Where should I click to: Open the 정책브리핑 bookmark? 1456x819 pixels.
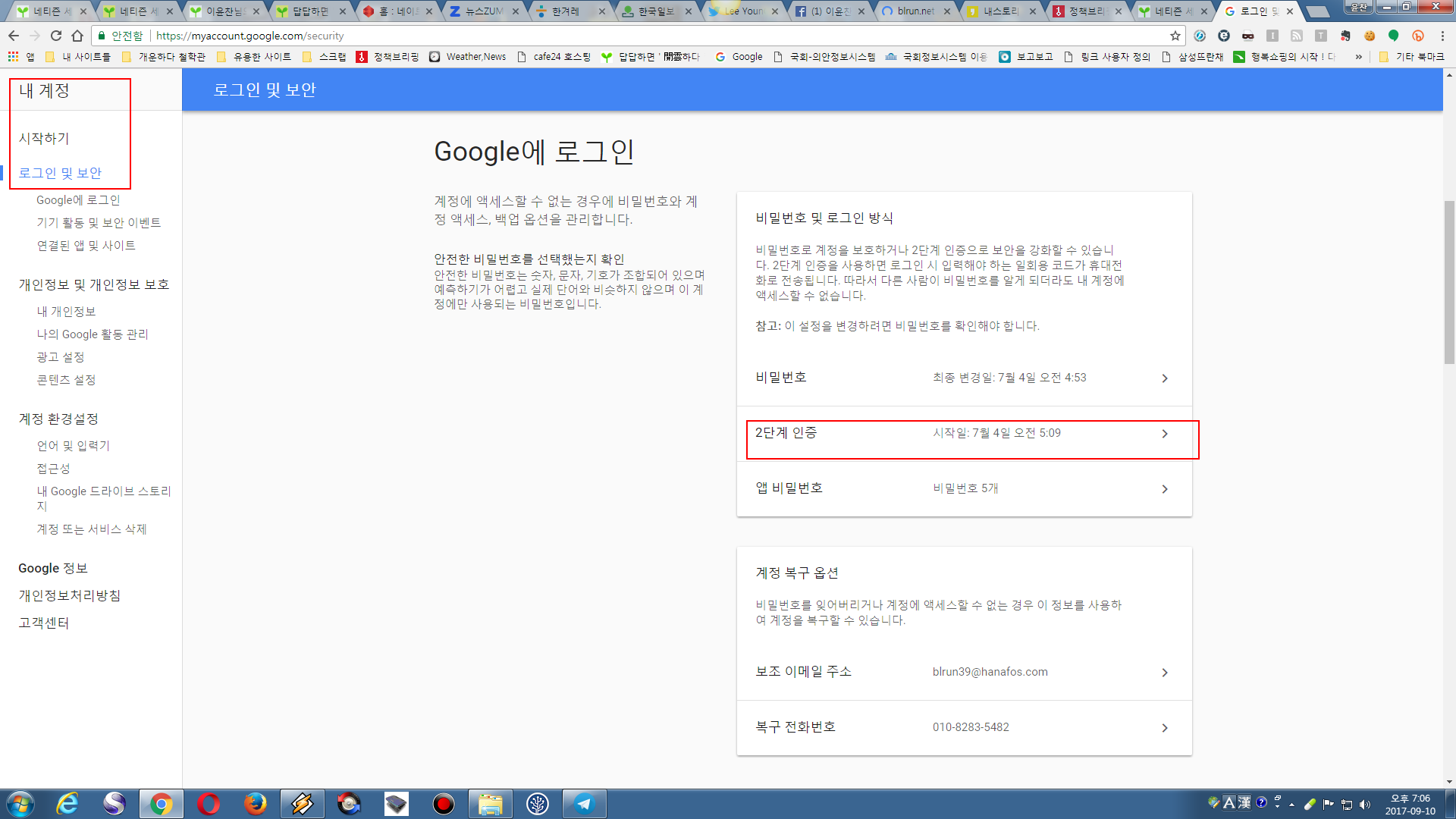(388, 57)
